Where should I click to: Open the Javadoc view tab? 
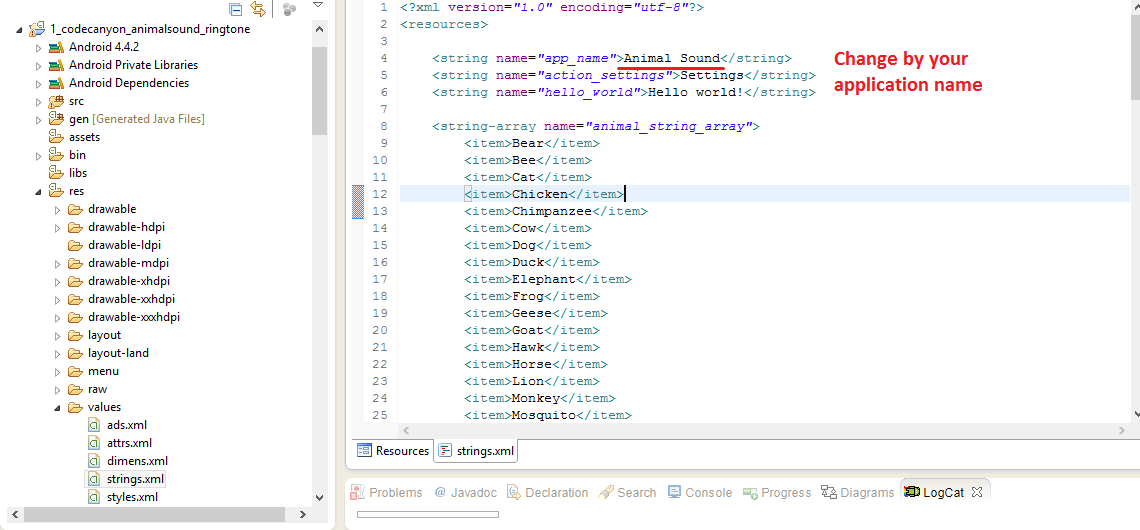click(465, 492)
